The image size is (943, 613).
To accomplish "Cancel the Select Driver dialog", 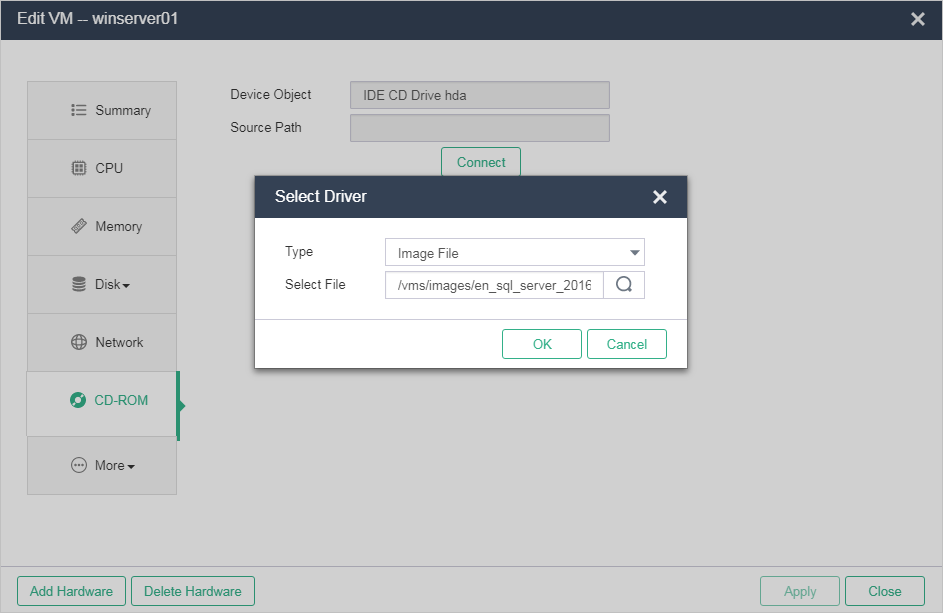I will point(626,343).
